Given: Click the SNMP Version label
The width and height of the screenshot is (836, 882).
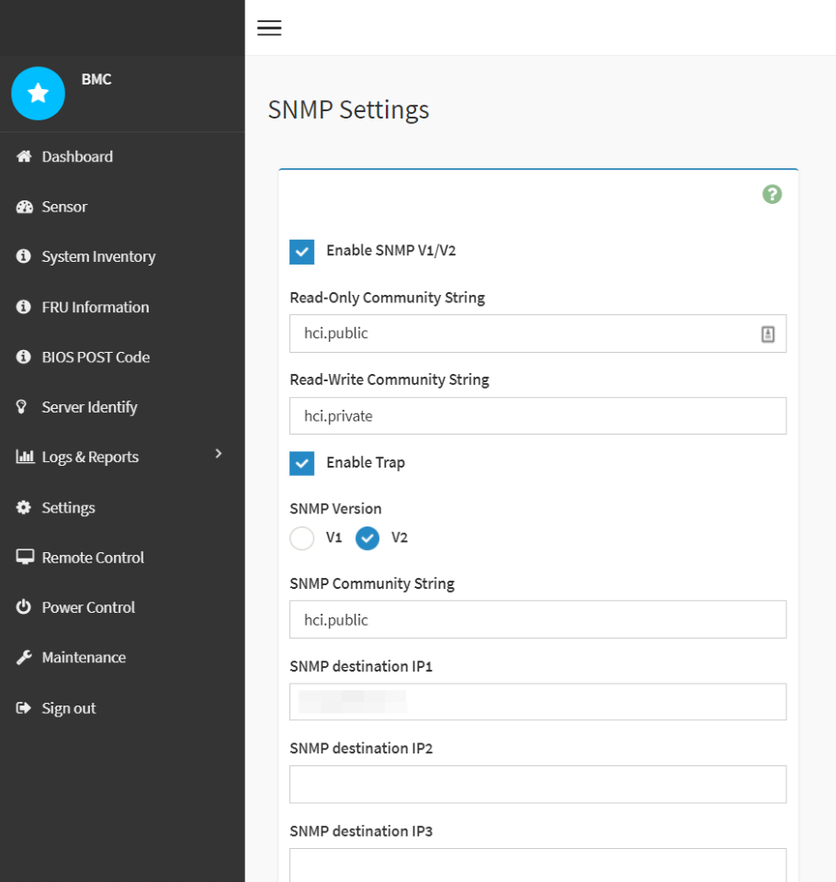Looking at the screenshot, I should [335, 508].
